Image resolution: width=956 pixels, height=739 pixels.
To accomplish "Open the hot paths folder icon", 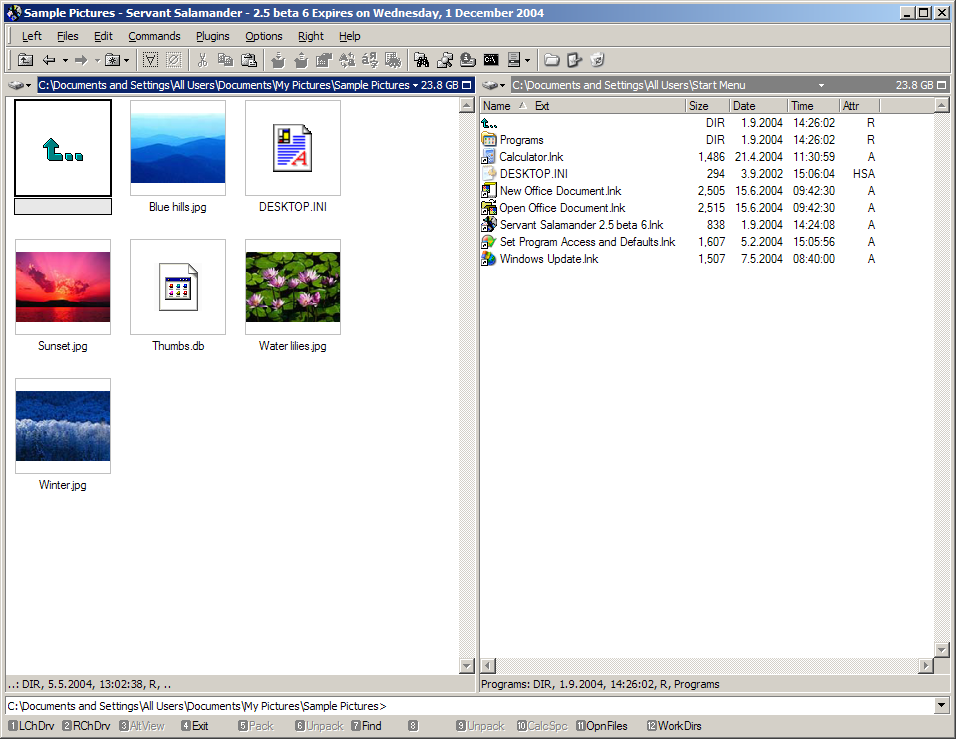I will [x=110, y=60].
